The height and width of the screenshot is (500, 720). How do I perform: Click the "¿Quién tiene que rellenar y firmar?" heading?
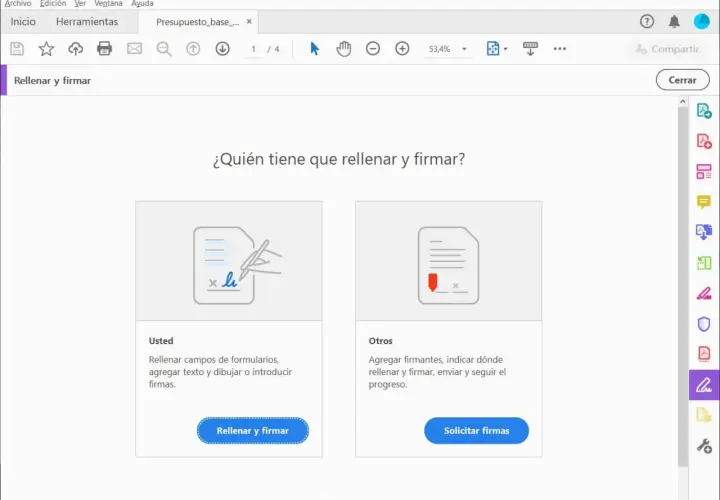point(339,159)
